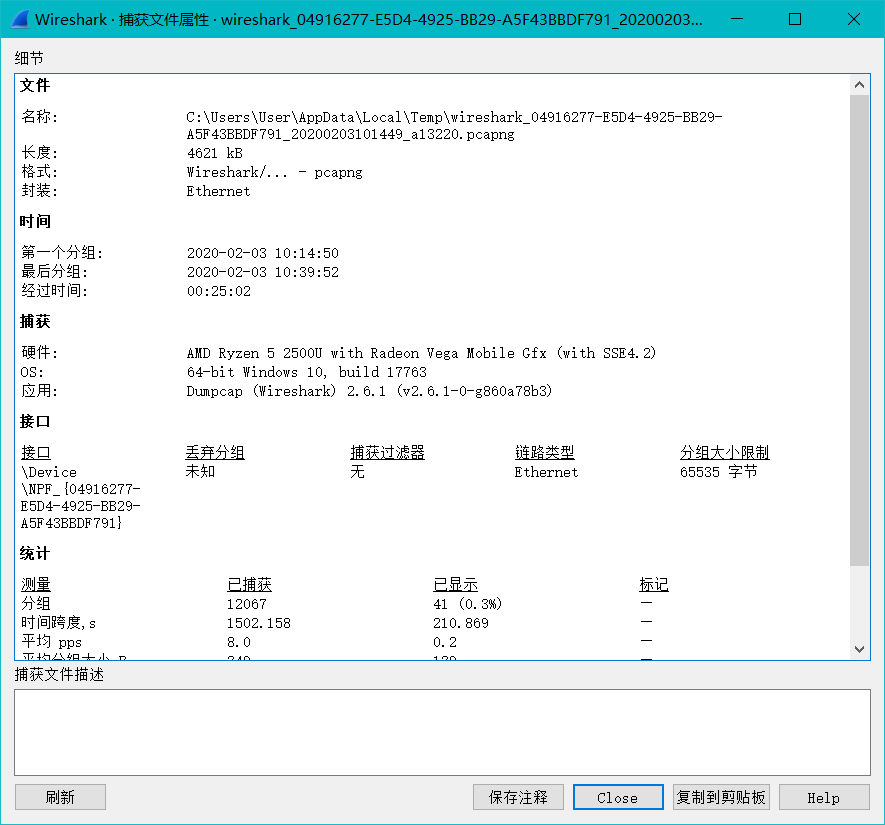This screenshot has height=825, width=885.
Task: Click the average pps captured value 8.0
Action: point(239,642)
